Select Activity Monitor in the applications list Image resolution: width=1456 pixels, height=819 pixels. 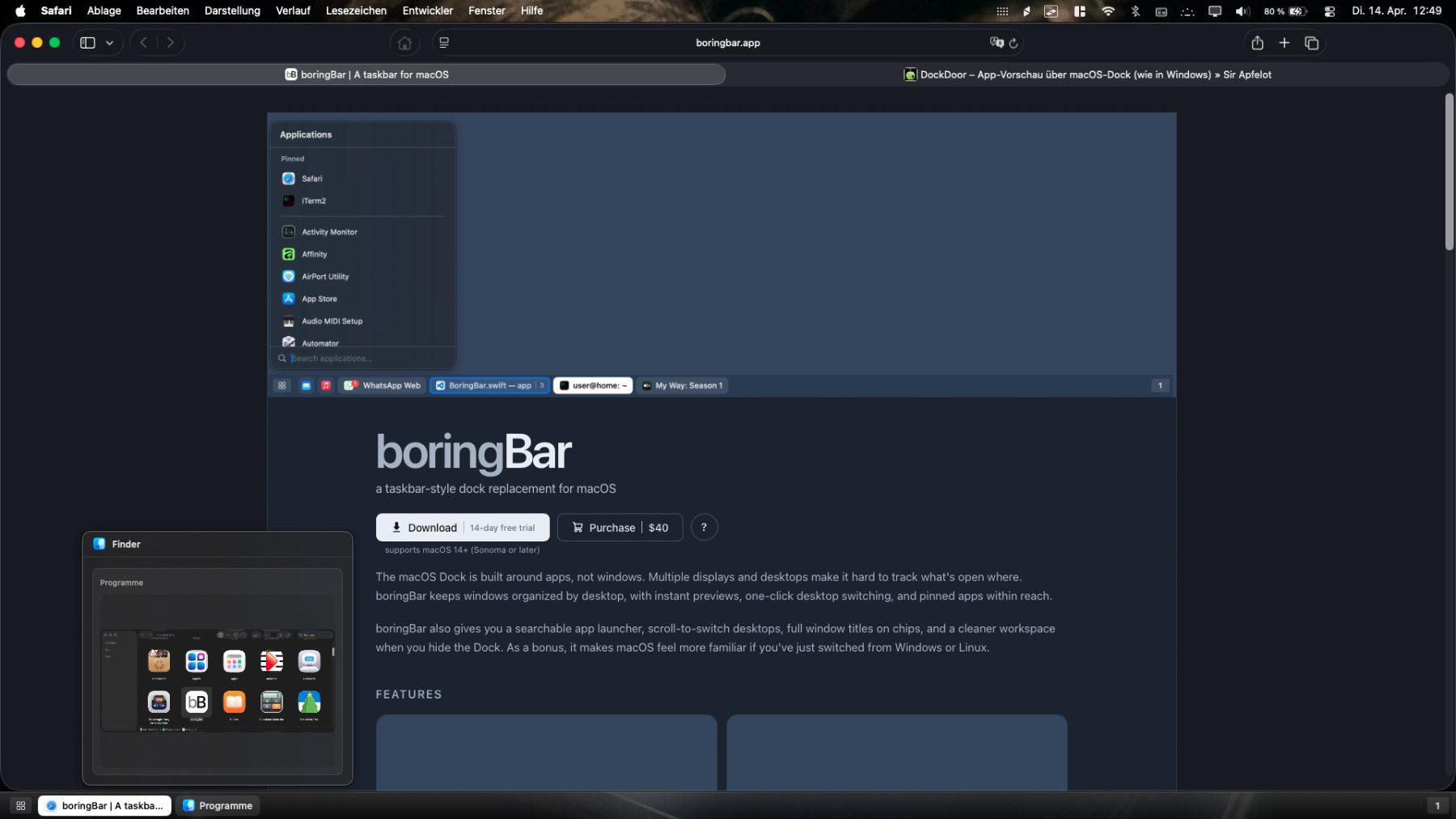click(x=362, y=232)
